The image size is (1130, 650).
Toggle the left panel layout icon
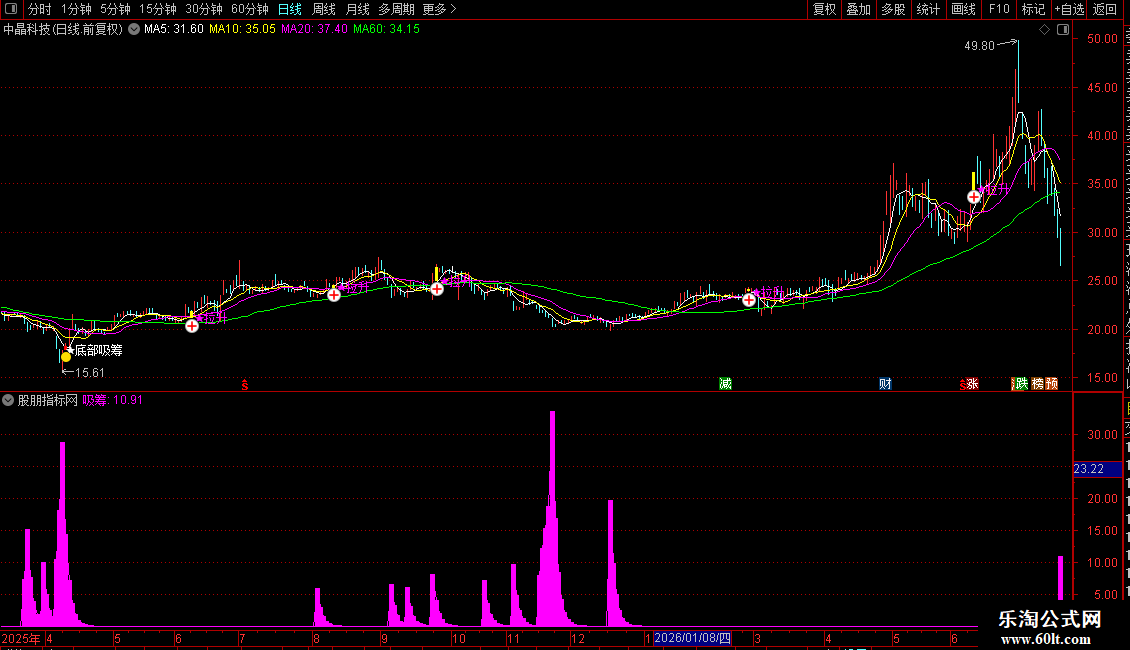pyautogui.click(x=11, y=9)
